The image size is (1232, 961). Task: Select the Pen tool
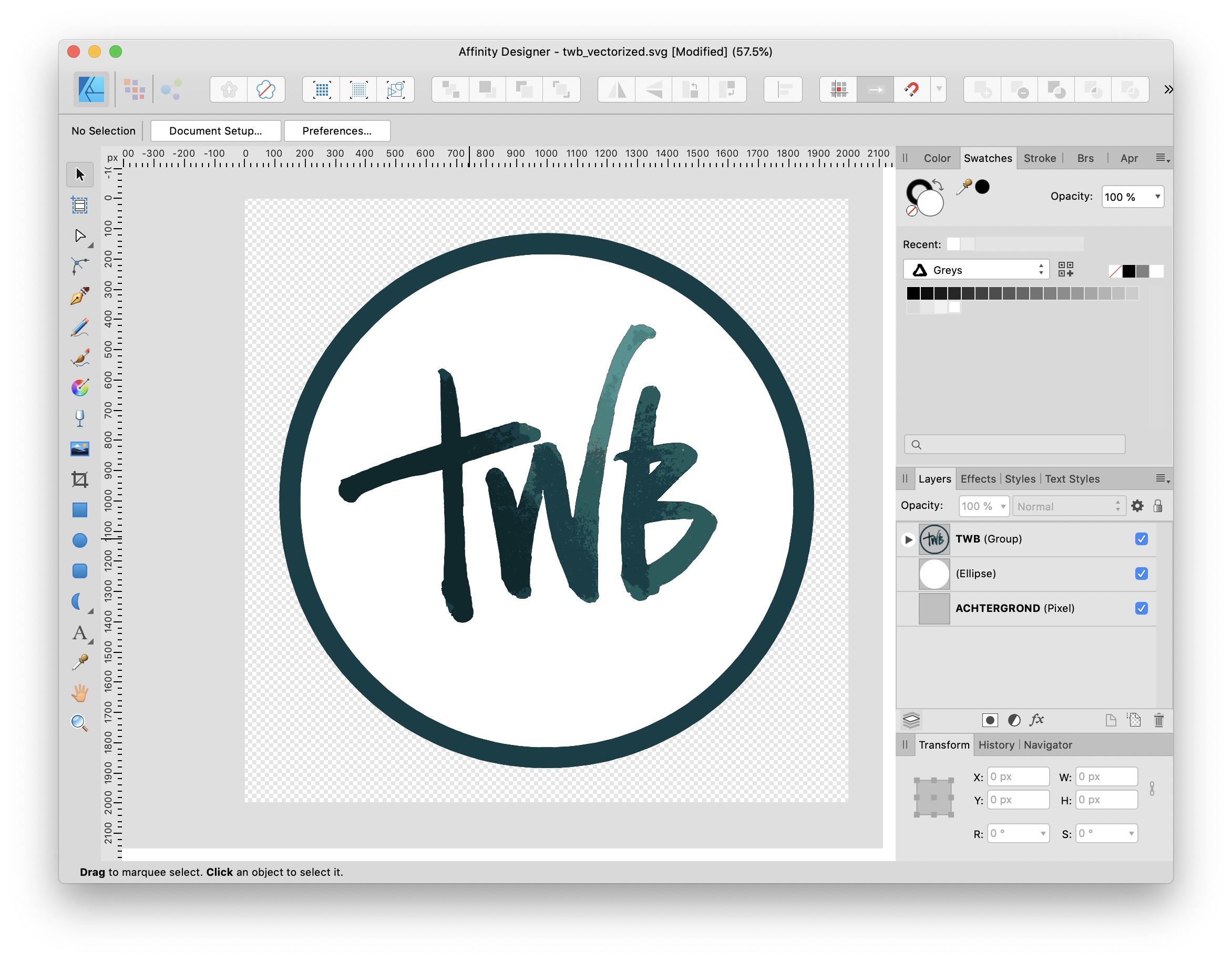click(79, 297)
